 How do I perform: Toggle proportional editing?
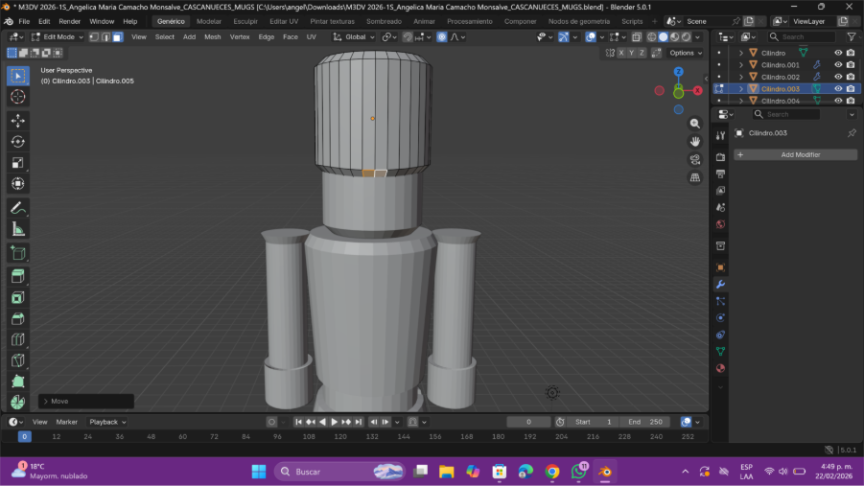click(442, 37)
